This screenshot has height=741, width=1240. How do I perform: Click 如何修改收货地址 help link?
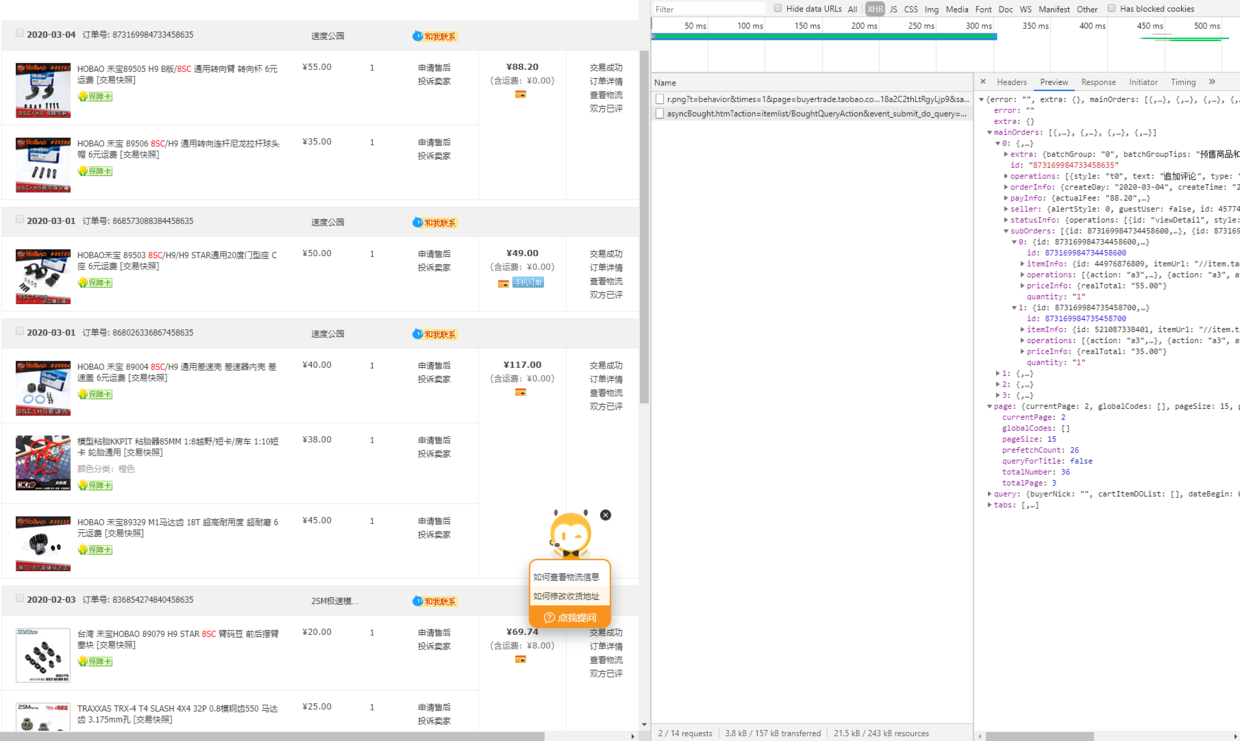(x=566, y=596)
